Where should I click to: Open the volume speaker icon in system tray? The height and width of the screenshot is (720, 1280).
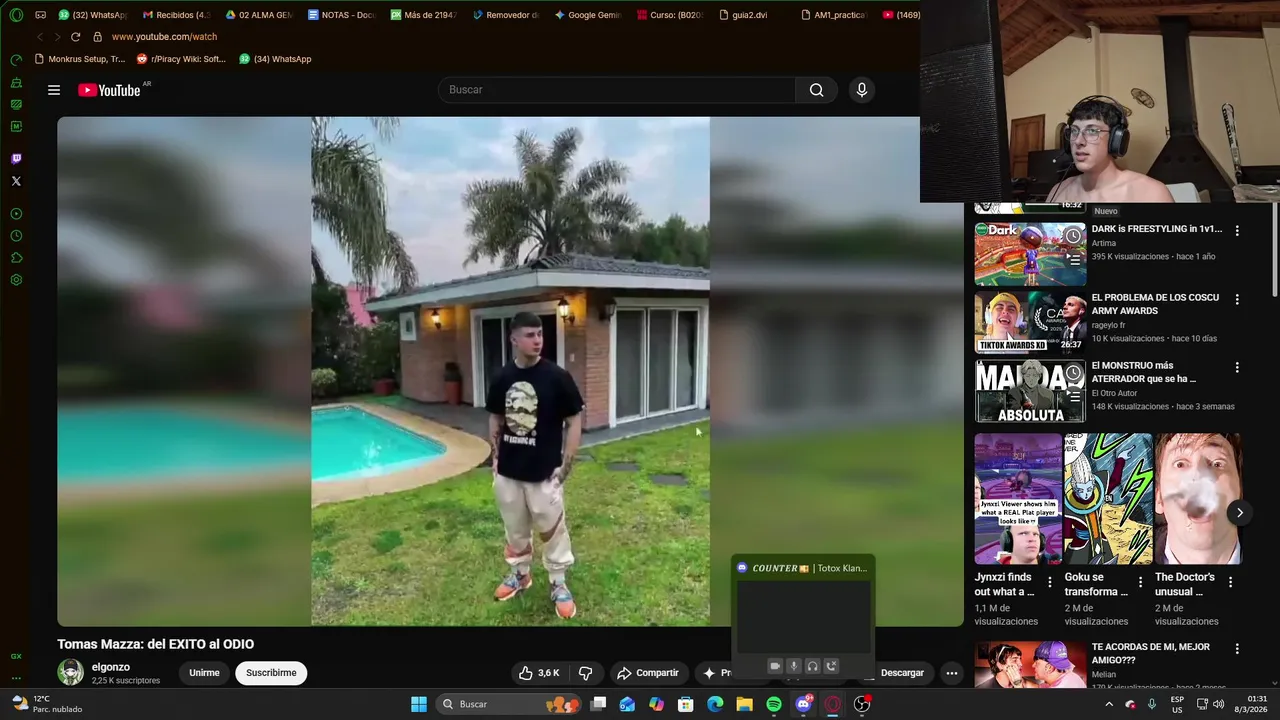(x=1218, y=704)
